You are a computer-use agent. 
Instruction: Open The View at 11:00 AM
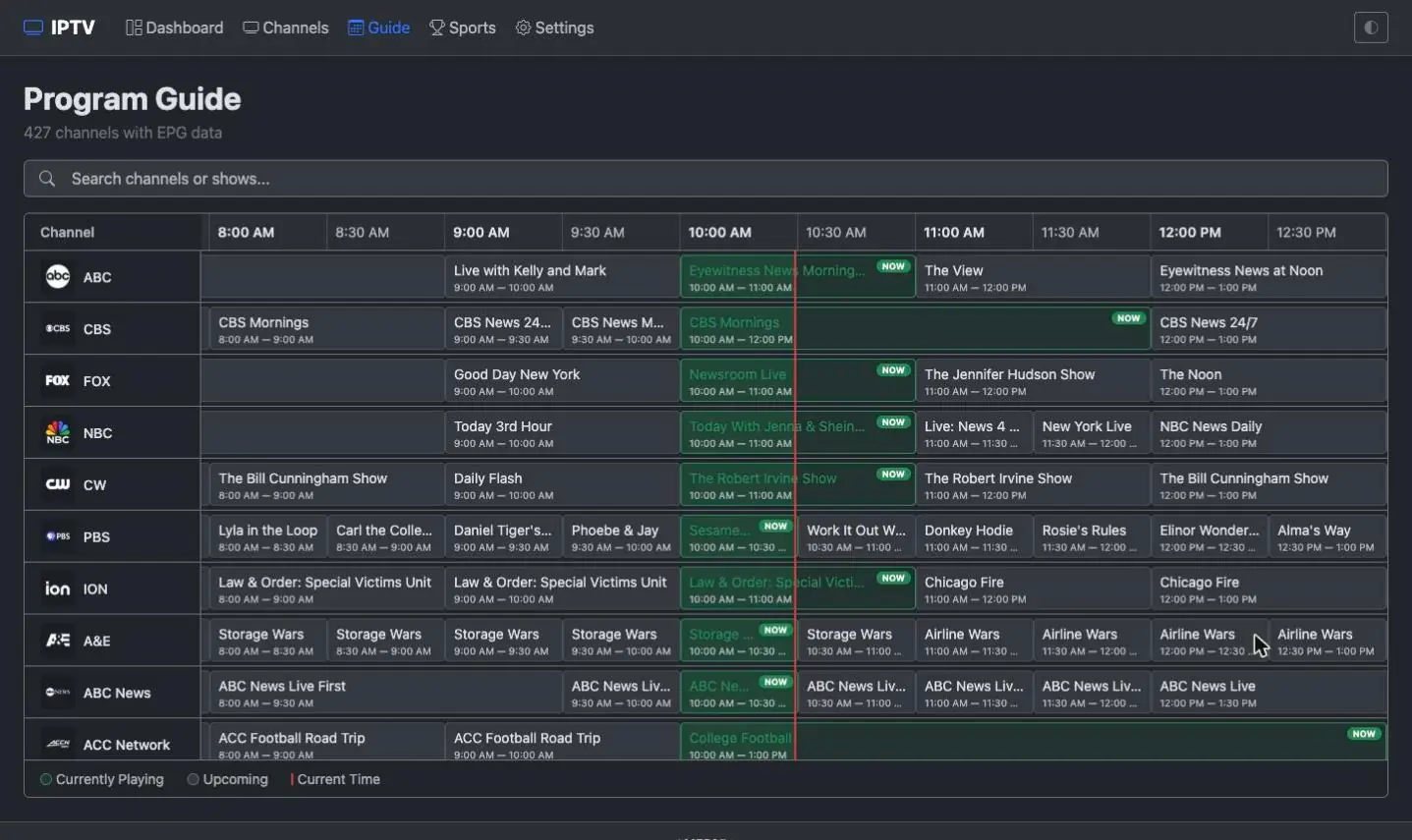pos(1033,277)
